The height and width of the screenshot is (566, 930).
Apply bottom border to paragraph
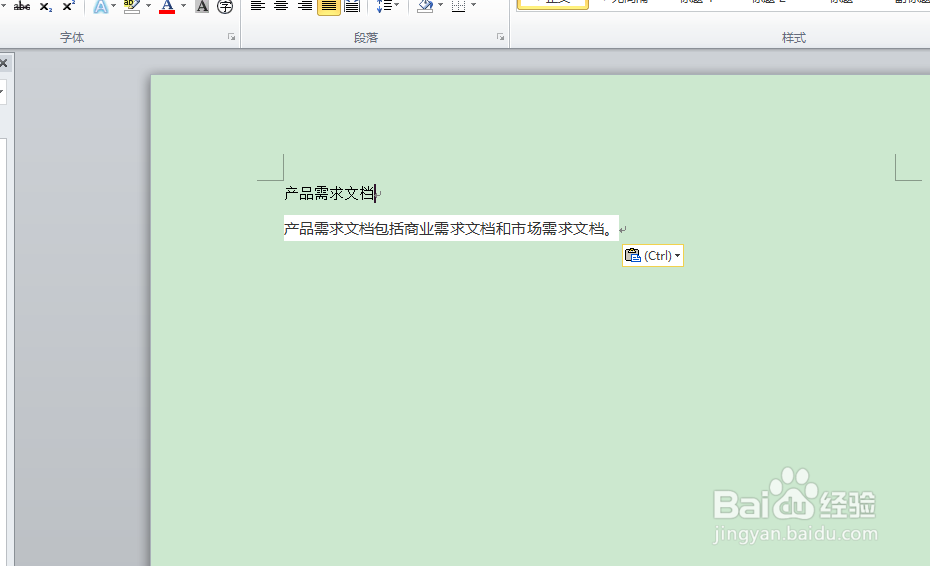click(x=458, y=6)
